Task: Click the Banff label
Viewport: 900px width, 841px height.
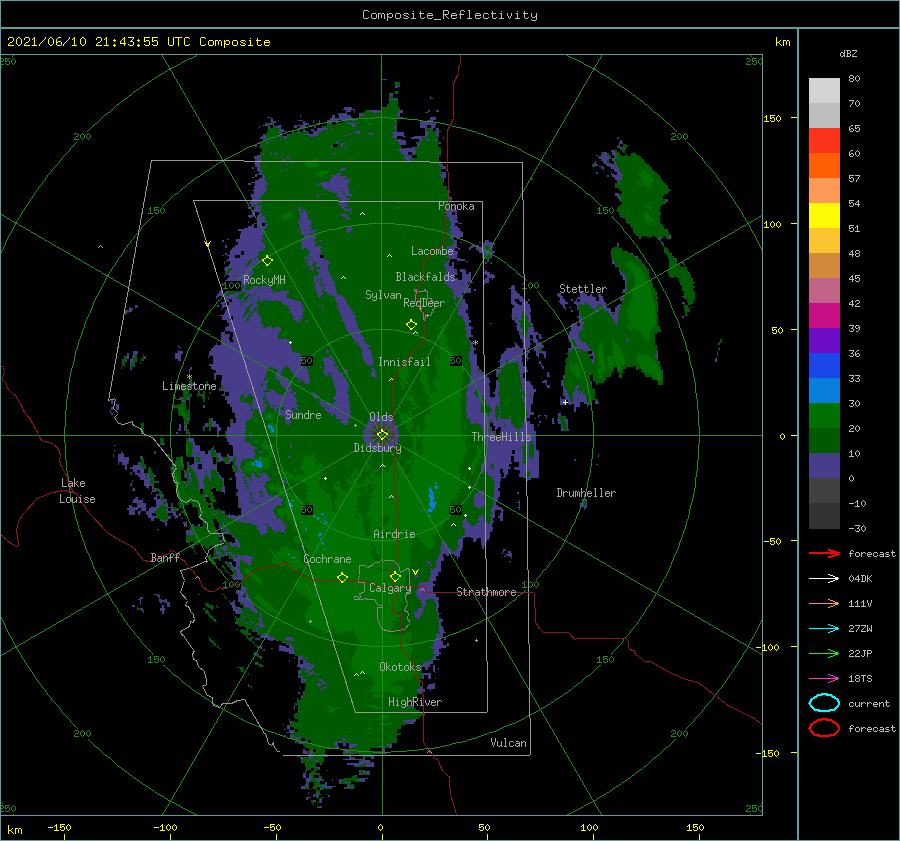Action: 165,557
